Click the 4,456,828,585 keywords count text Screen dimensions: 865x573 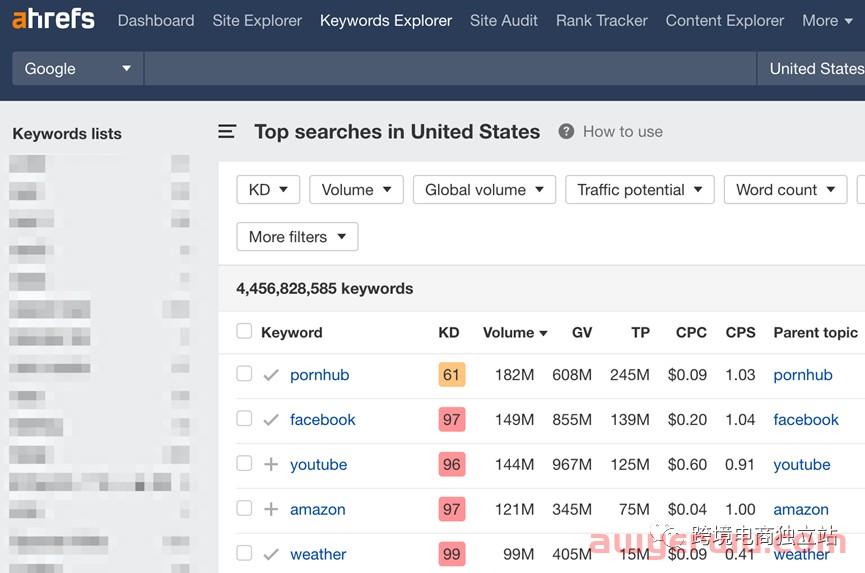tap(324, 288)
